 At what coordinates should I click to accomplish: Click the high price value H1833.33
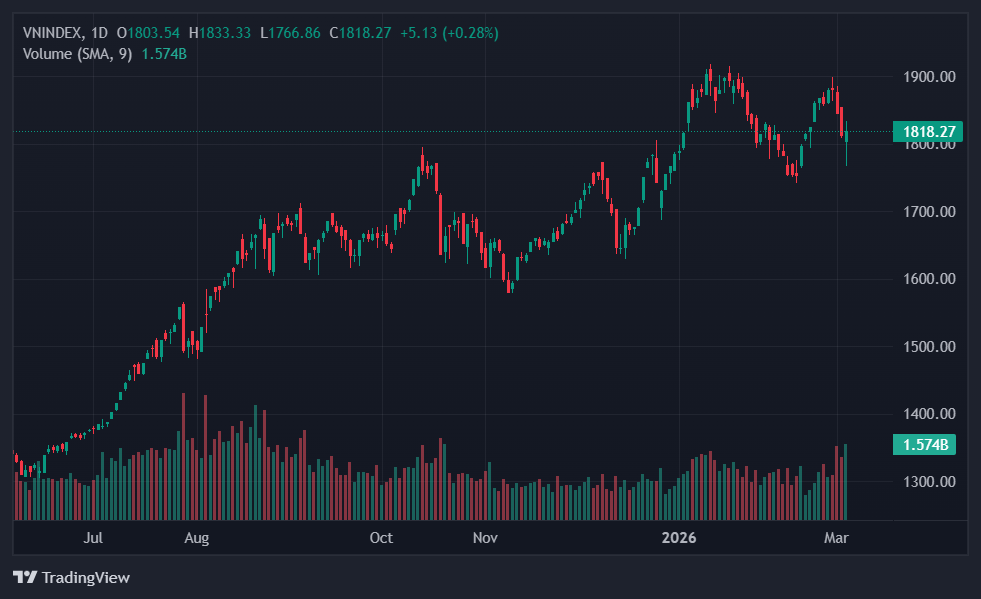click(x=220, y=33)
